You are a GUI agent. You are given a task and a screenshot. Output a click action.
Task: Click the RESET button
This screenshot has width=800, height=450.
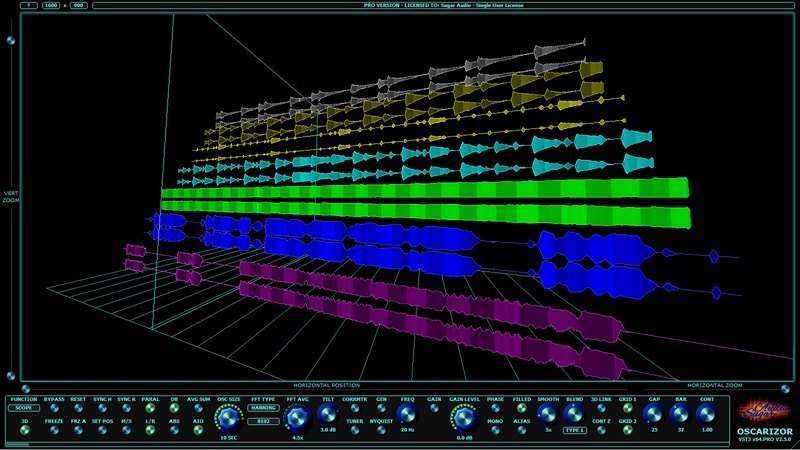(x=78, y=408)
